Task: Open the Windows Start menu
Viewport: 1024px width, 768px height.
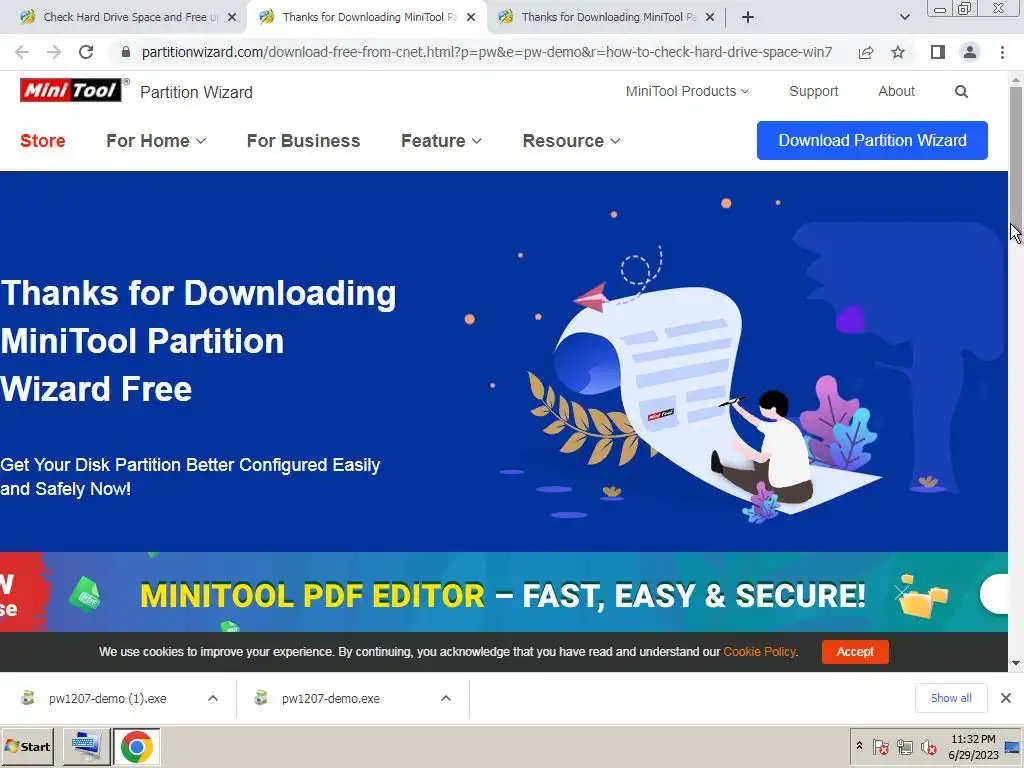Action: coord(27,746)
